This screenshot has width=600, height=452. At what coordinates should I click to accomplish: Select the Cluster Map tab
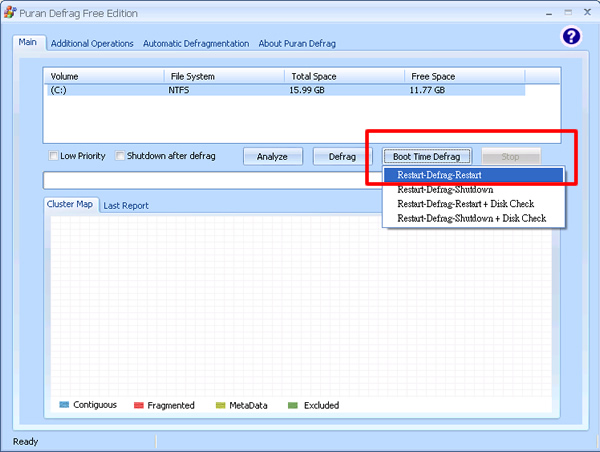70,204
